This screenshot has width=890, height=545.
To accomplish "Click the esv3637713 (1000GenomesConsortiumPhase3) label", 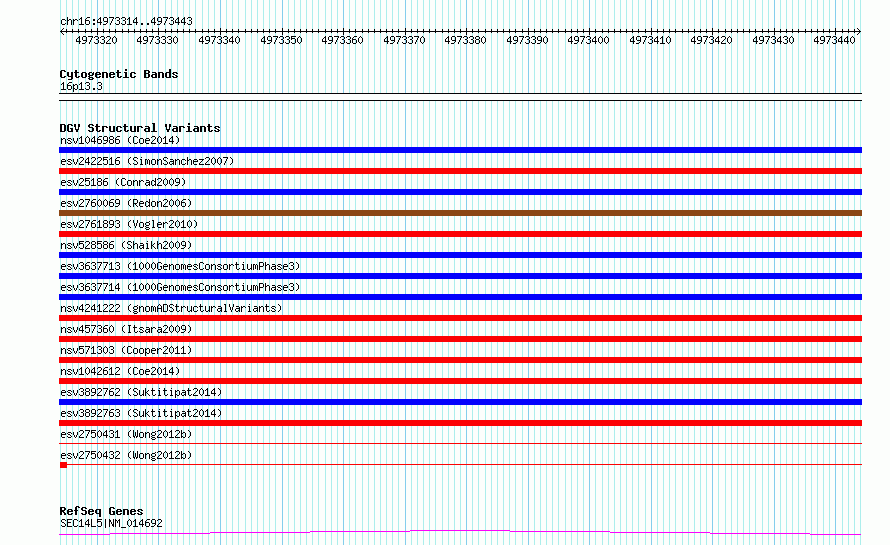I will coord(180,266).
